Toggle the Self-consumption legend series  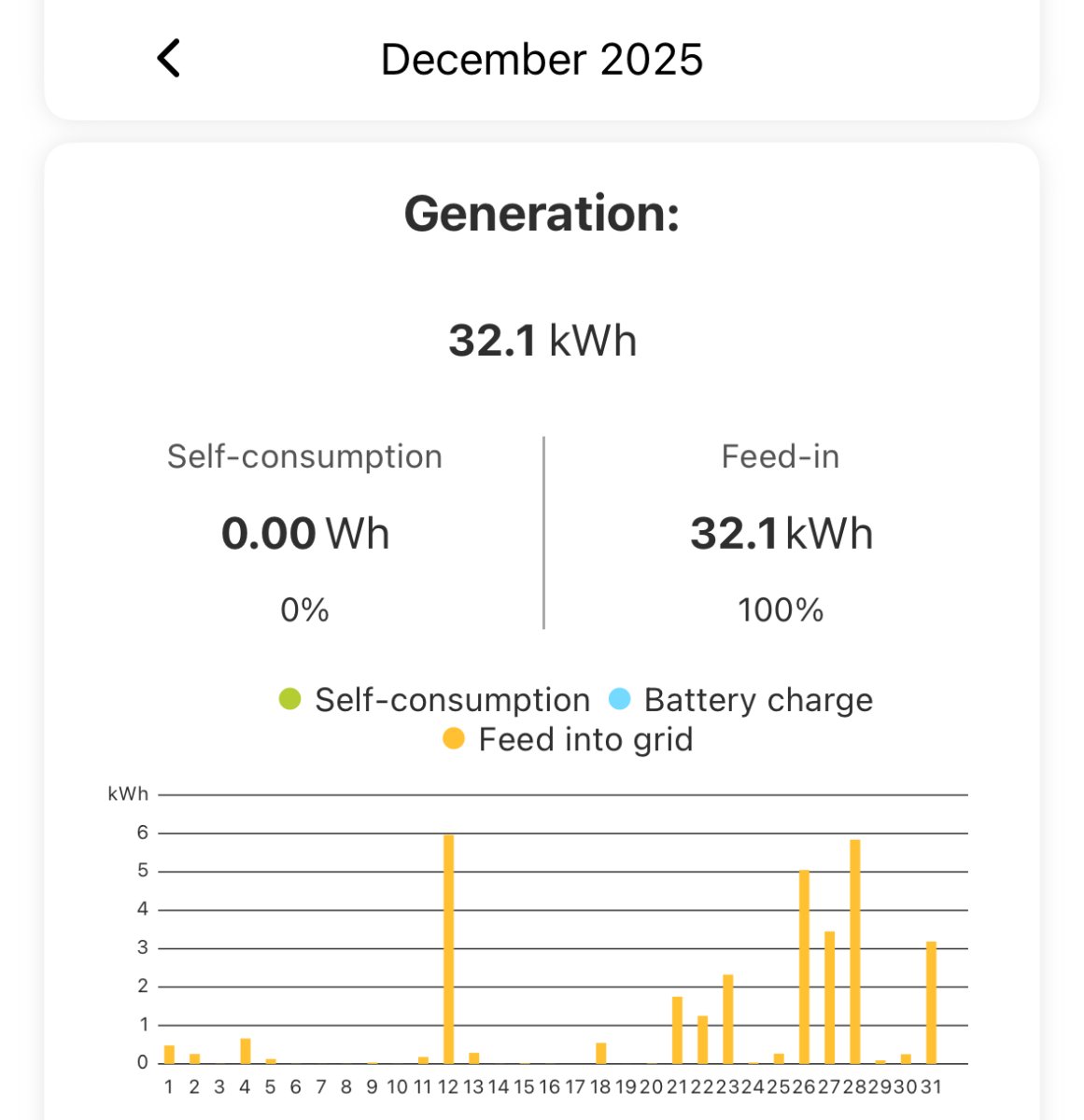[452, 700]
